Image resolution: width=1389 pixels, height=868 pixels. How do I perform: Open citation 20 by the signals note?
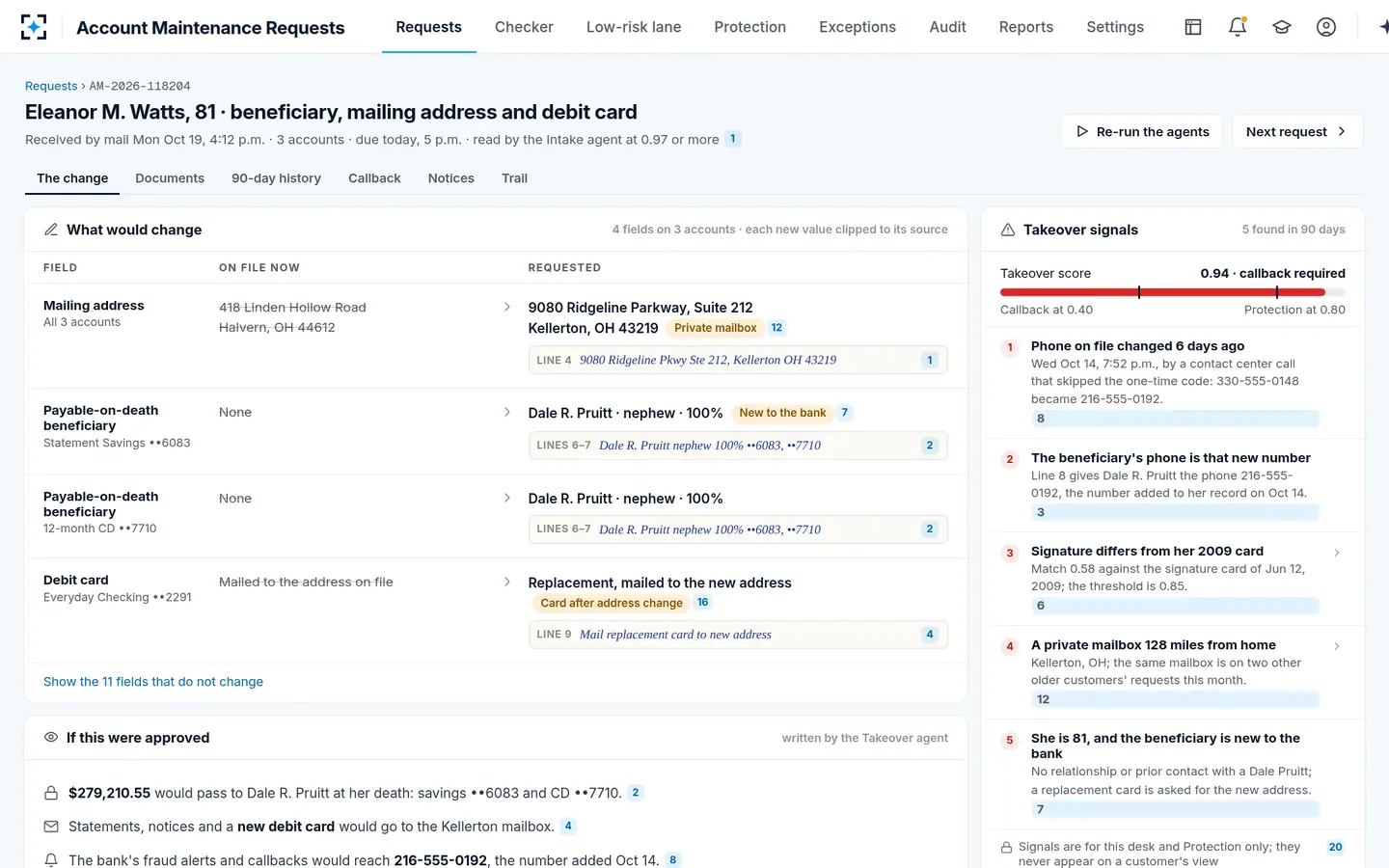point(1335,847)
